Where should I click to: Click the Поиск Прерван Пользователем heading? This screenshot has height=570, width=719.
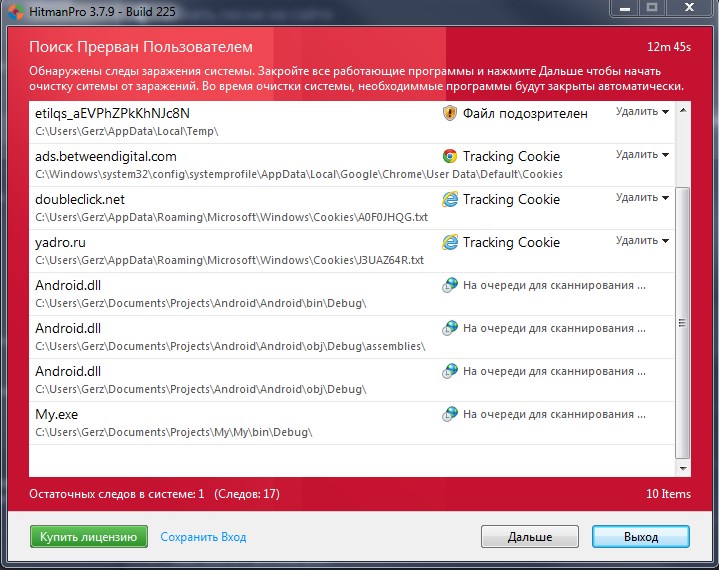141,47
